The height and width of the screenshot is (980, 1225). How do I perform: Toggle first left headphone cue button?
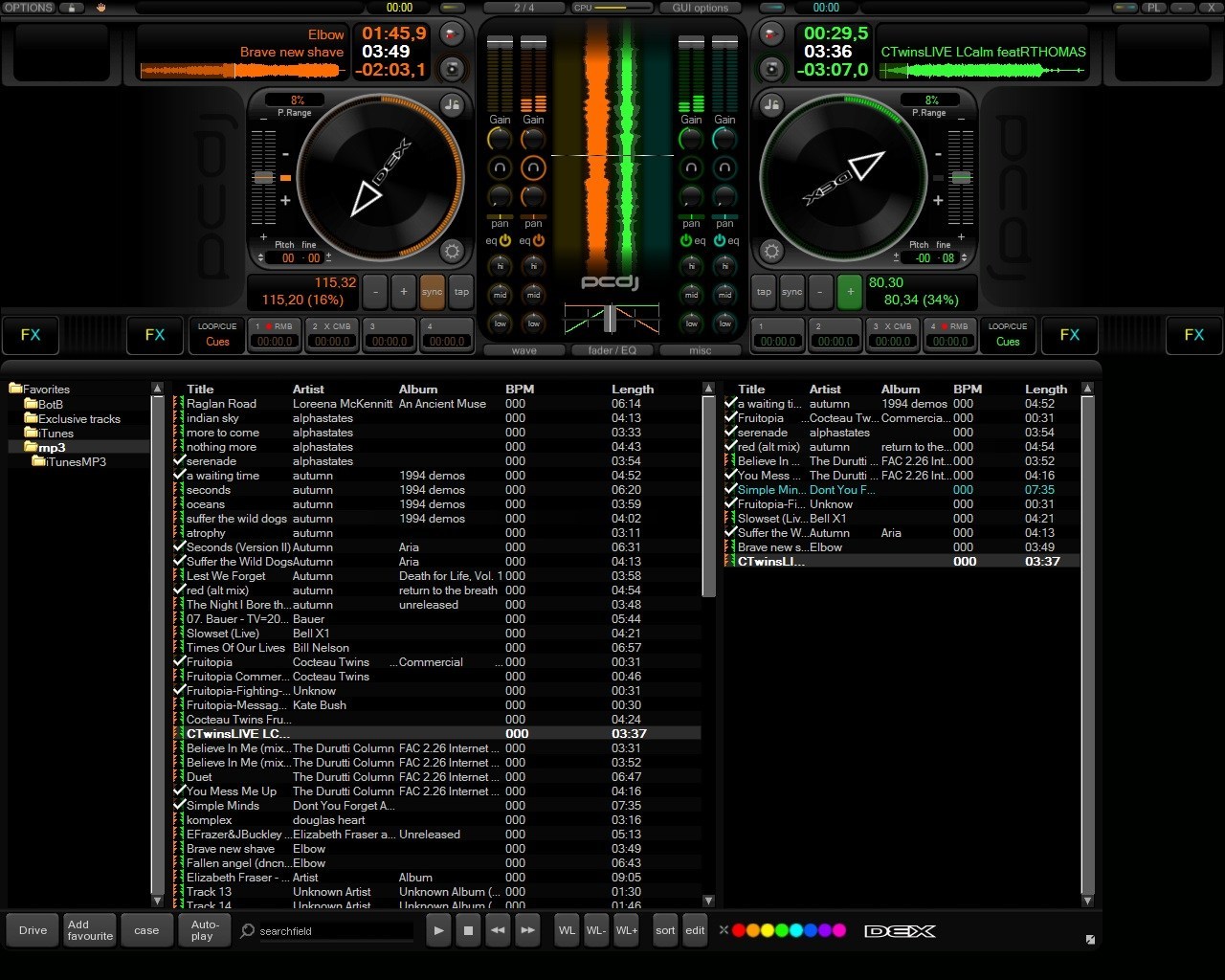(500, 168)
